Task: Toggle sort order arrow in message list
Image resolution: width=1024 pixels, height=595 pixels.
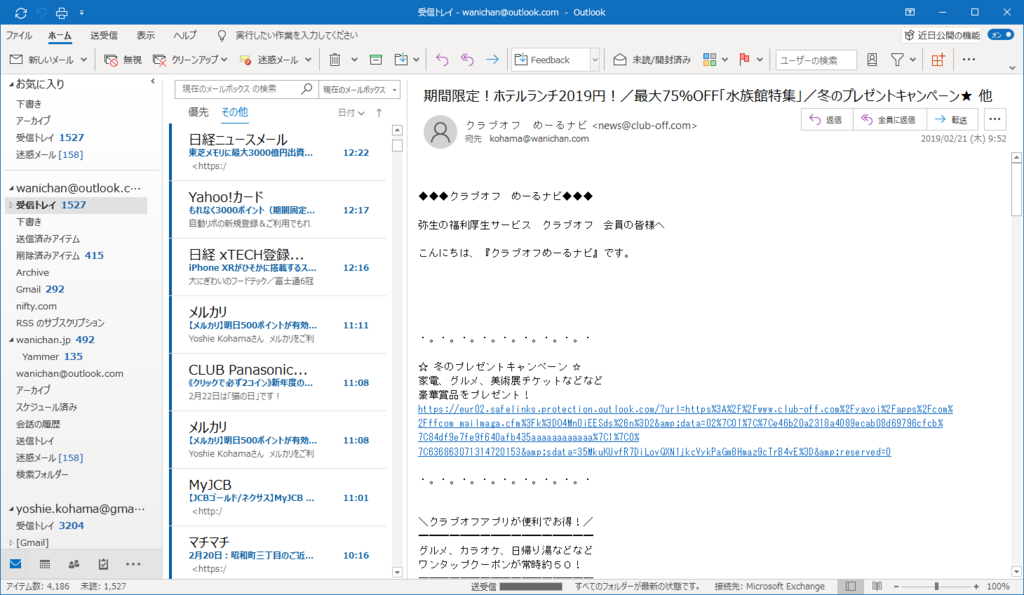Action: [x=379, y=112]
